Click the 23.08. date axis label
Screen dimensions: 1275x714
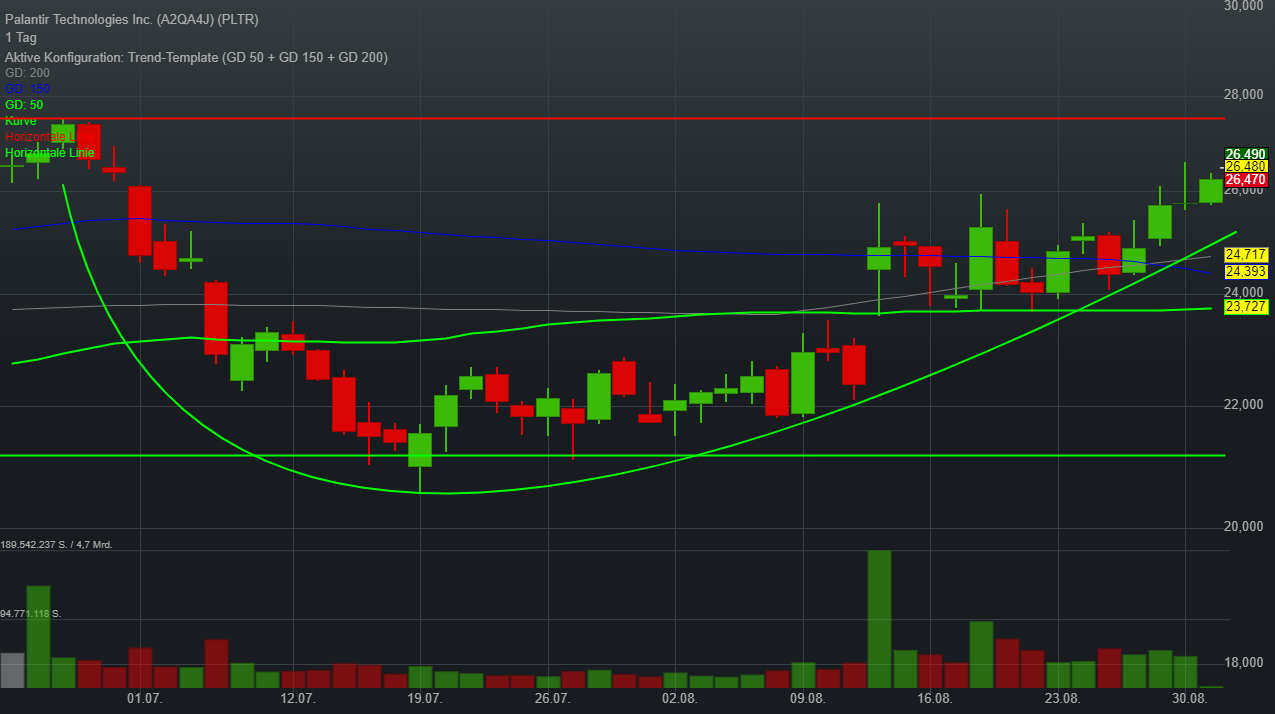coord(1062,698)
